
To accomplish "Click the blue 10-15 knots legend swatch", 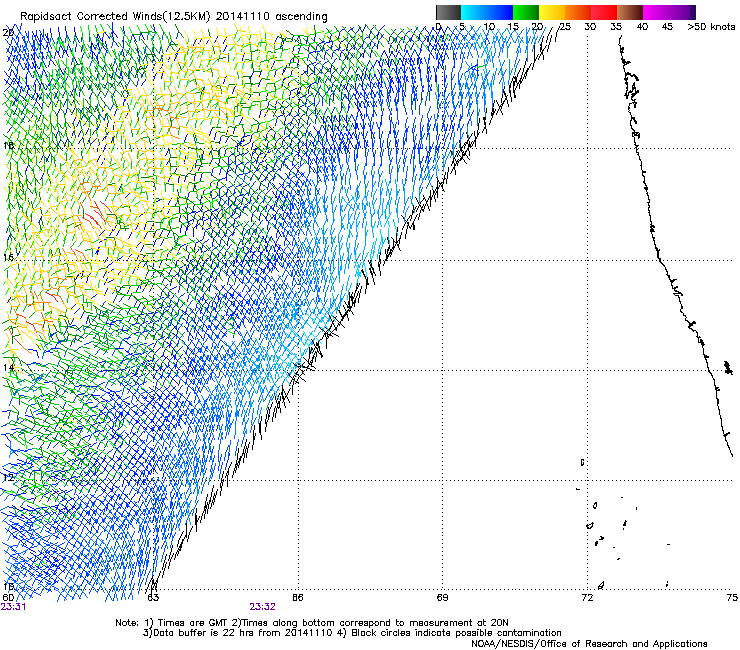I will (500, 12).
